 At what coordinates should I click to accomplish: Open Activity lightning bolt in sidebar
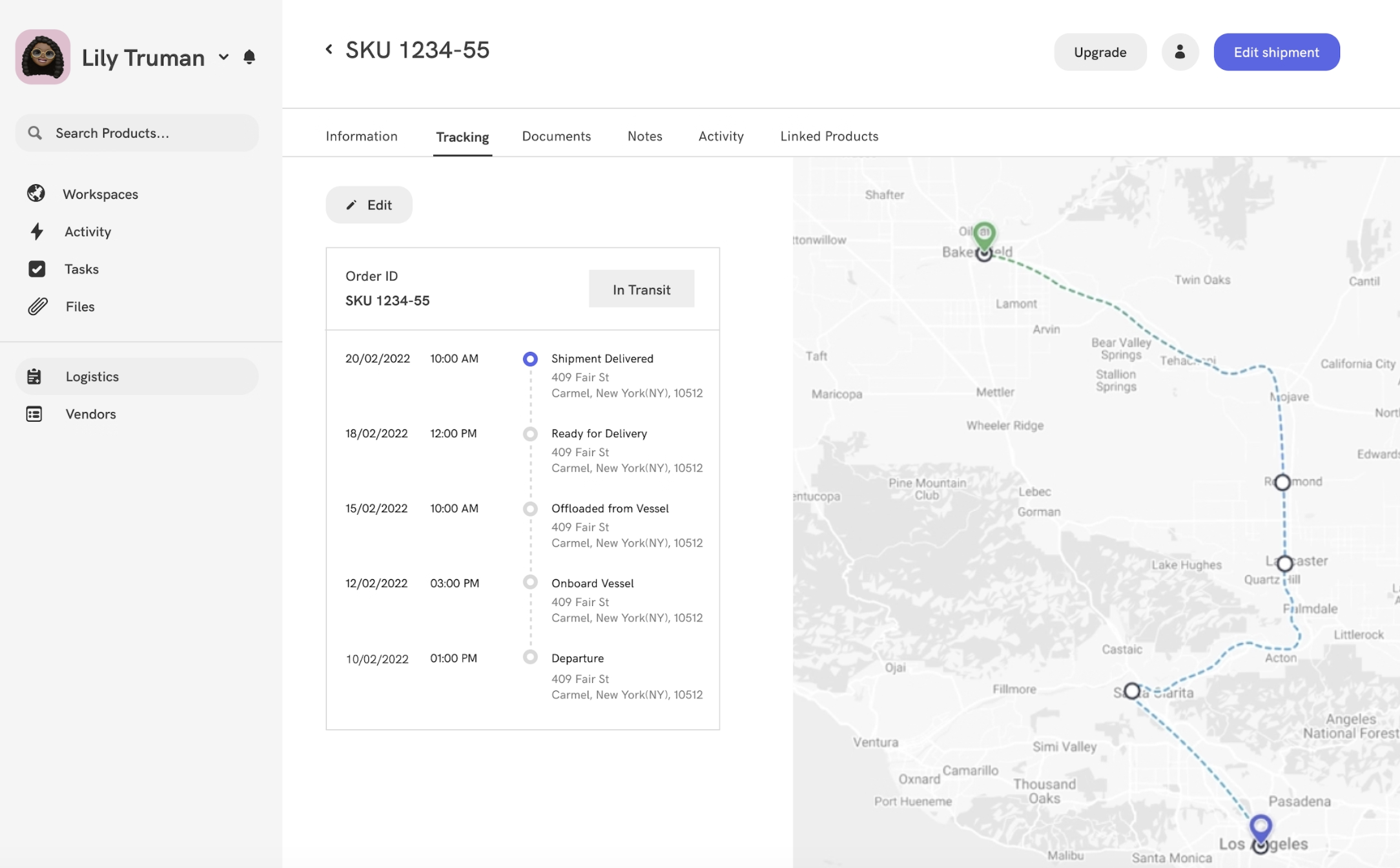click(x=37, y=231)
